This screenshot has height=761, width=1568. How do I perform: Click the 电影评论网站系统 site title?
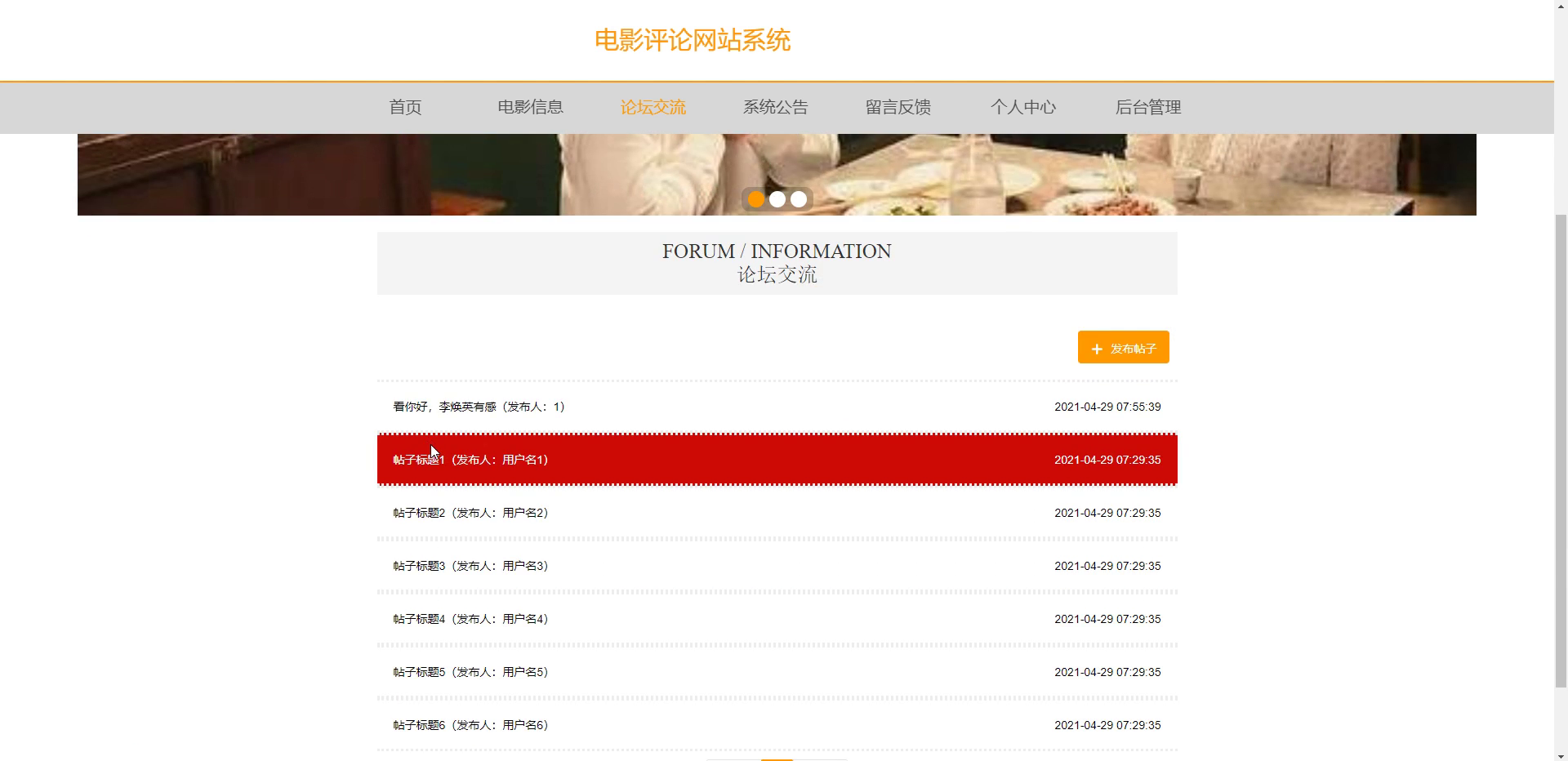pos(693,40)
